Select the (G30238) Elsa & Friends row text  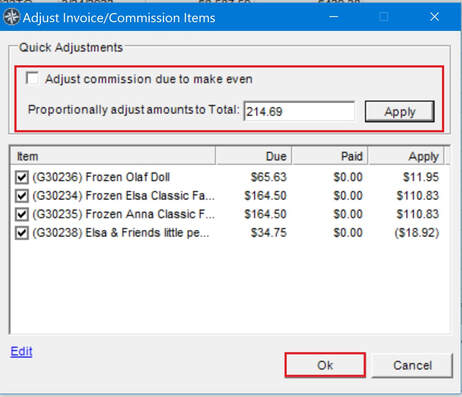[x=121, y=233]
